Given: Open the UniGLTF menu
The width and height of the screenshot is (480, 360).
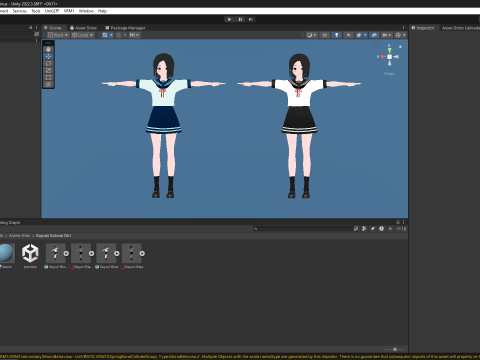Looking at the screenshot, I should coord(52,11).
